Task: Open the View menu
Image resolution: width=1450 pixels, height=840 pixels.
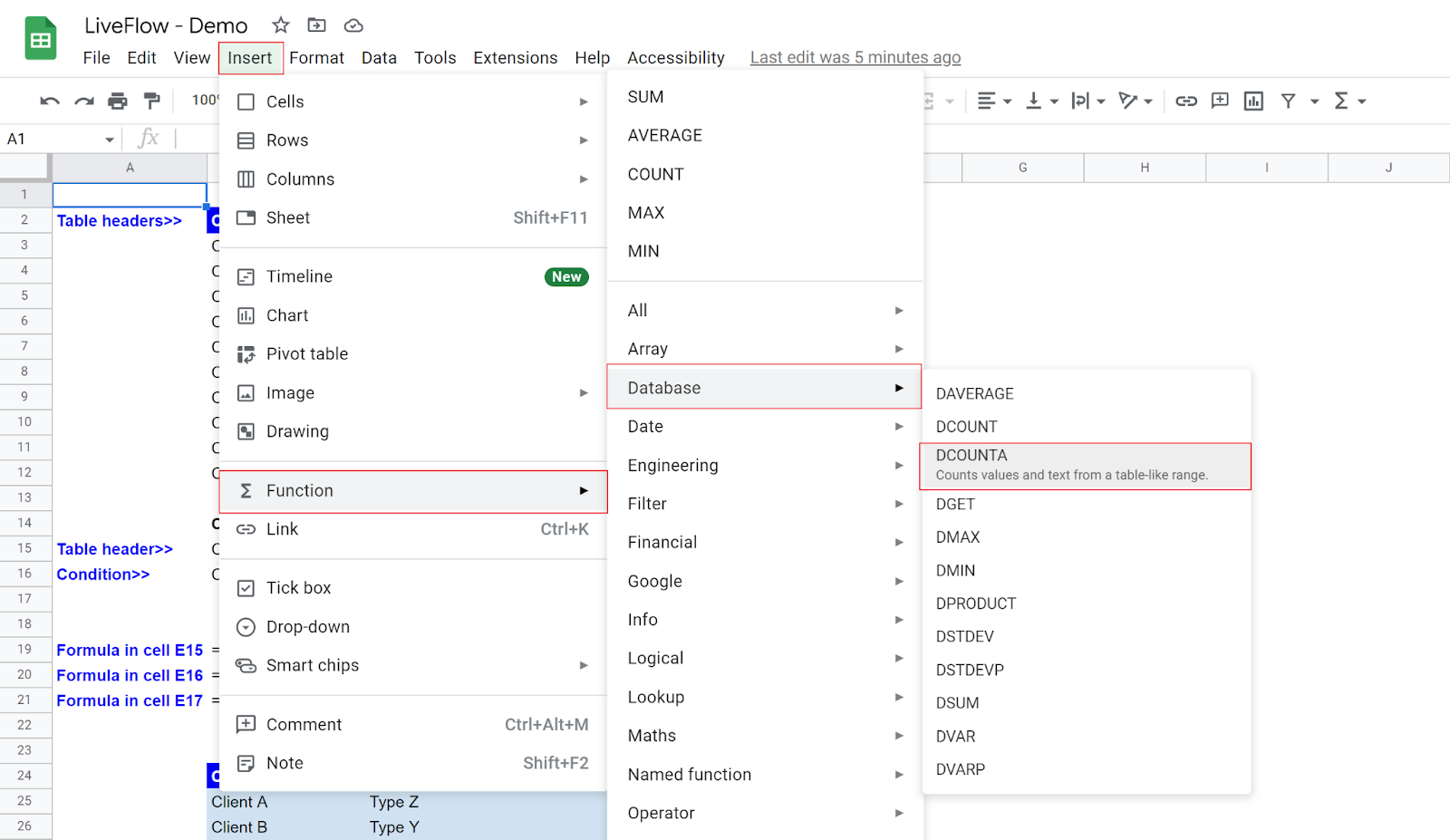Action: click(x=192, y=58)
